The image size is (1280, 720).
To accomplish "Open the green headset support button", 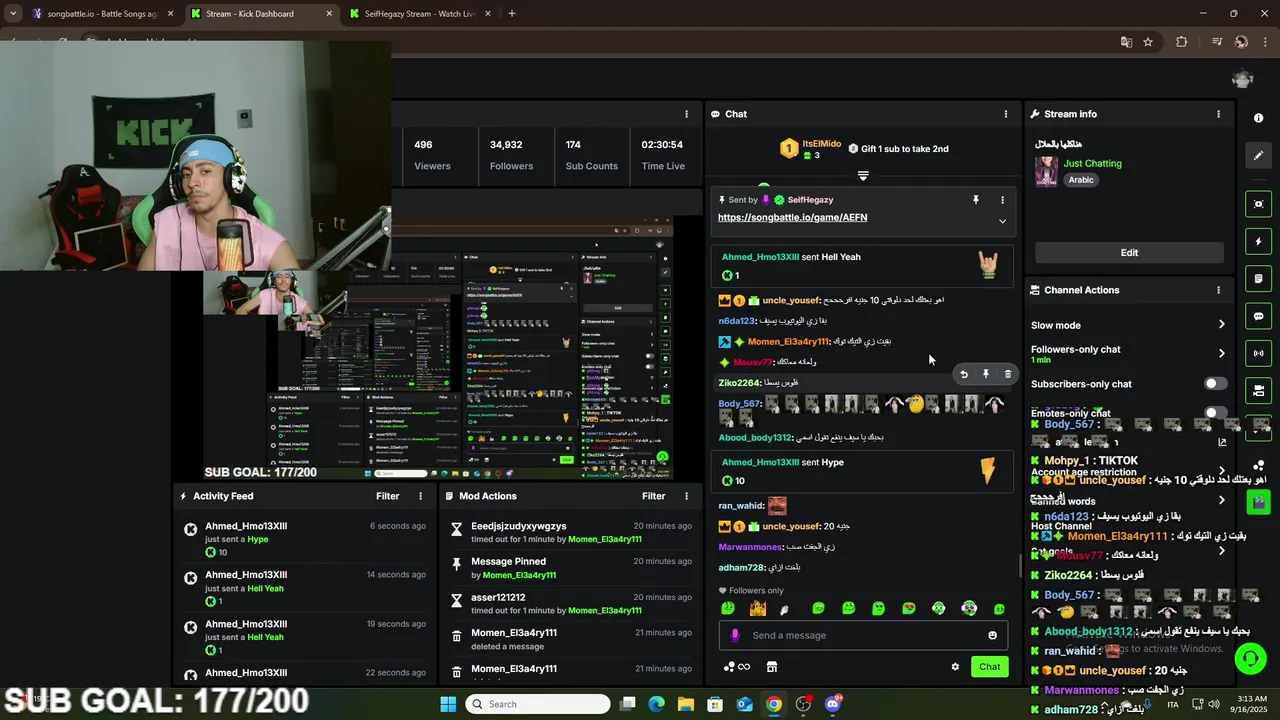I will click(x=1249, y=658).
